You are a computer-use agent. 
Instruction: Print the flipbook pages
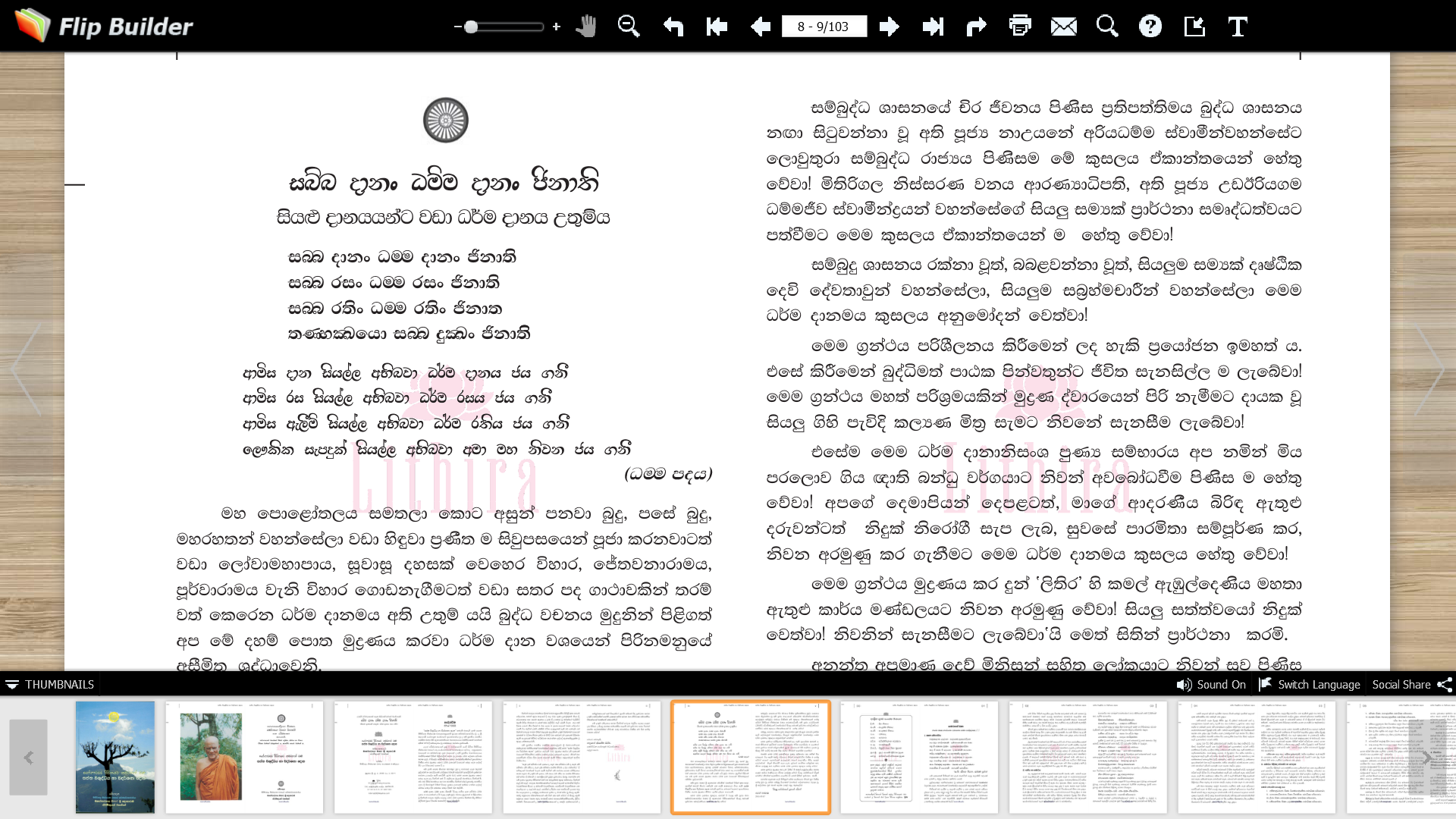[1020, 27]
